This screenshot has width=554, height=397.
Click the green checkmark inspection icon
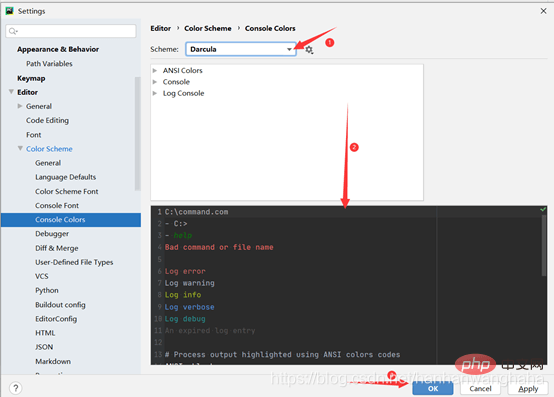[x=543, y=210]
